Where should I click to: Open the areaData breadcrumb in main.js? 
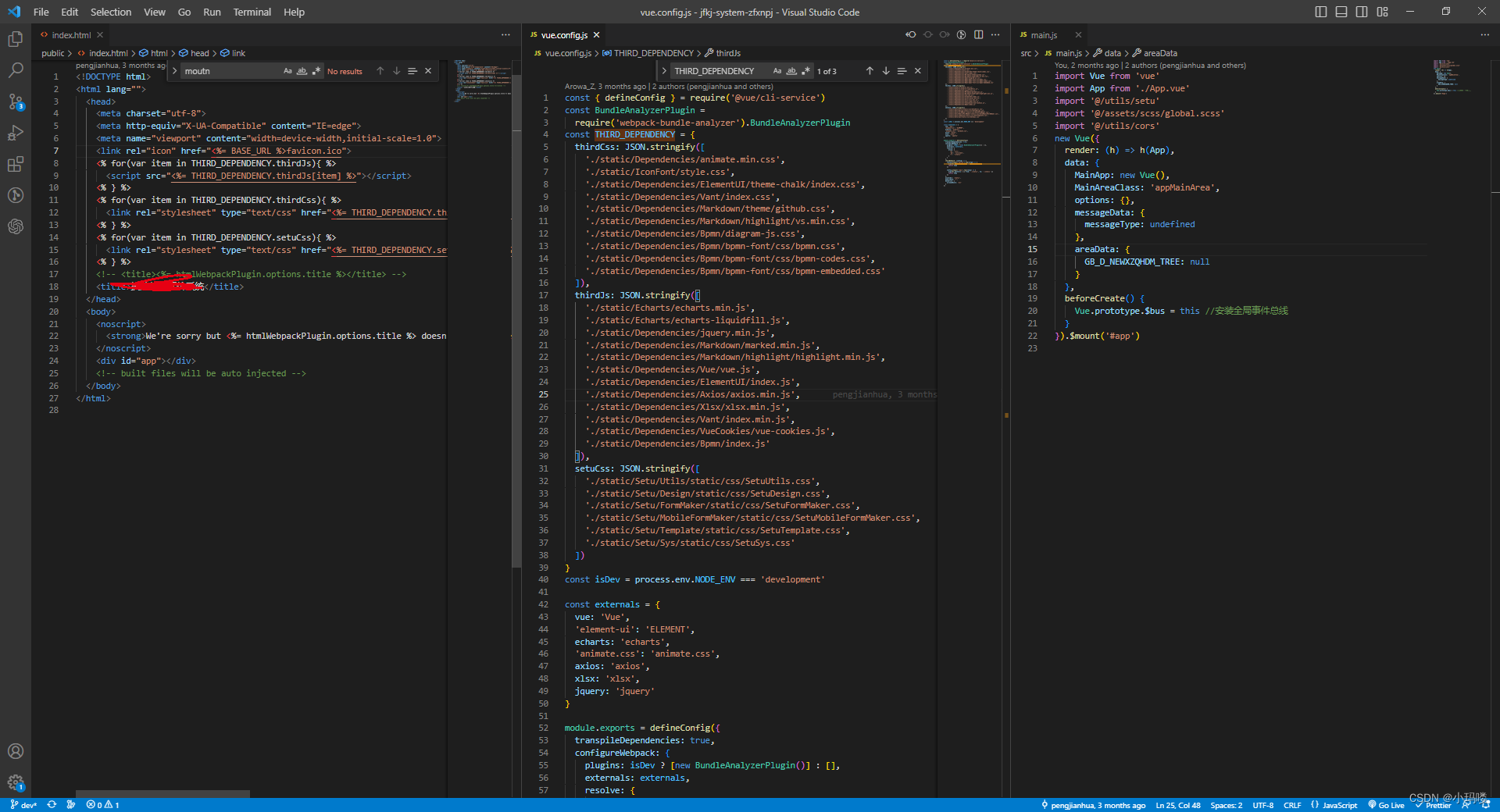(x=1161, y=52)
